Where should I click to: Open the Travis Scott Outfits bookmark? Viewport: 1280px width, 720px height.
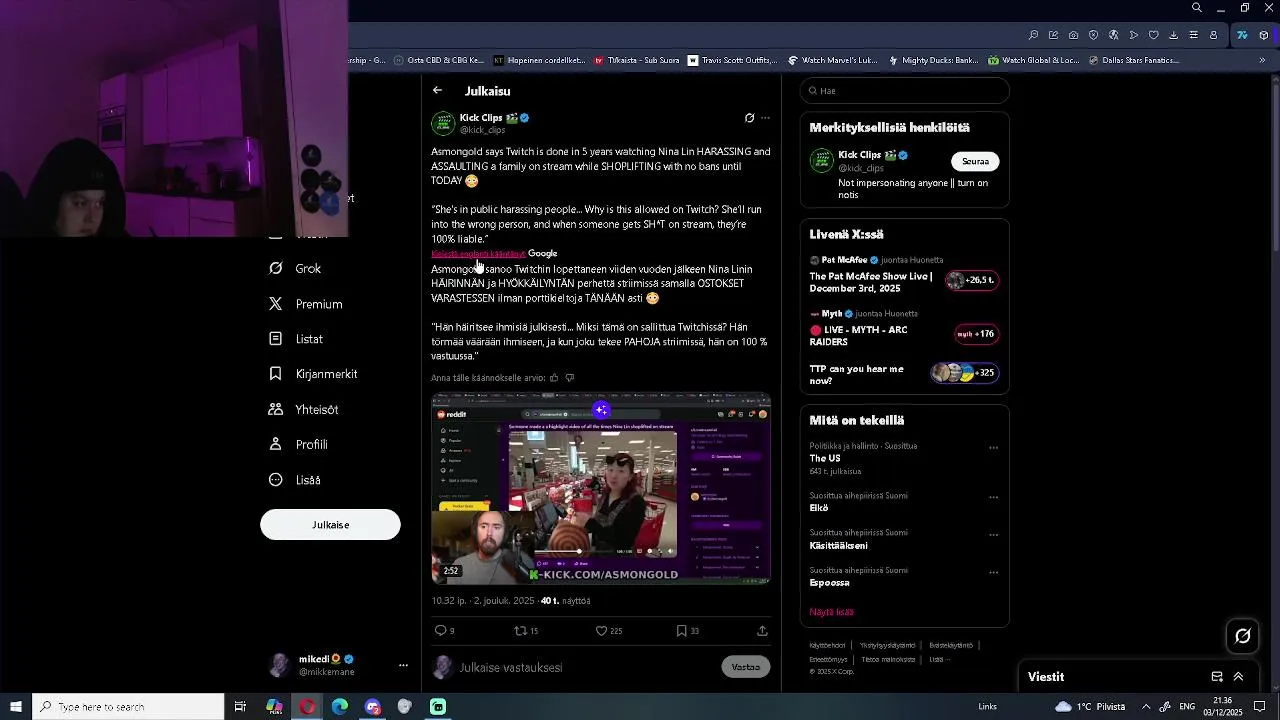(732, 60)
